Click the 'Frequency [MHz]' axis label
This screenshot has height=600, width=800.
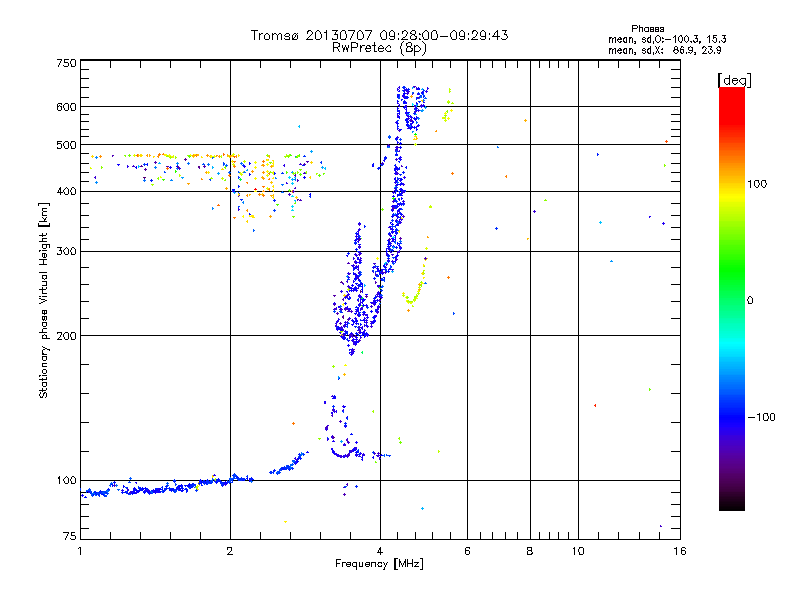(x=379, y=564)
